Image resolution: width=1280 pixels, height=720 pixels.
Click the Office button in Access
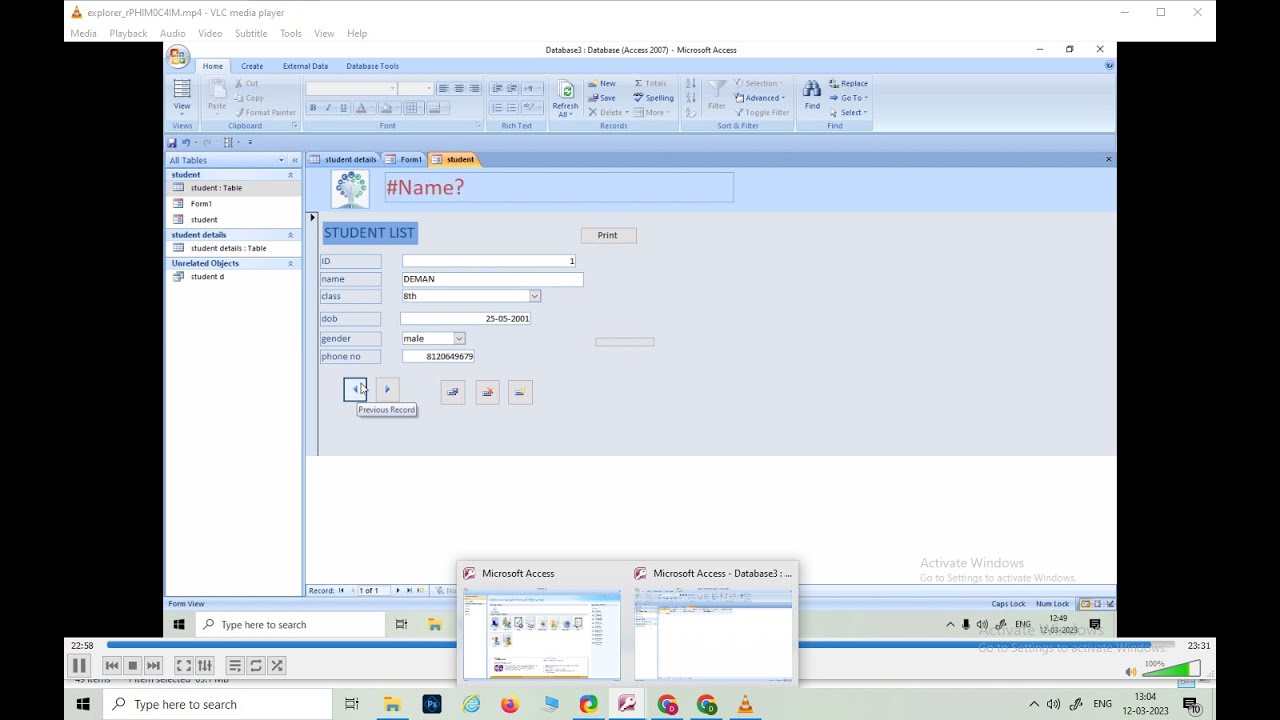178,57
